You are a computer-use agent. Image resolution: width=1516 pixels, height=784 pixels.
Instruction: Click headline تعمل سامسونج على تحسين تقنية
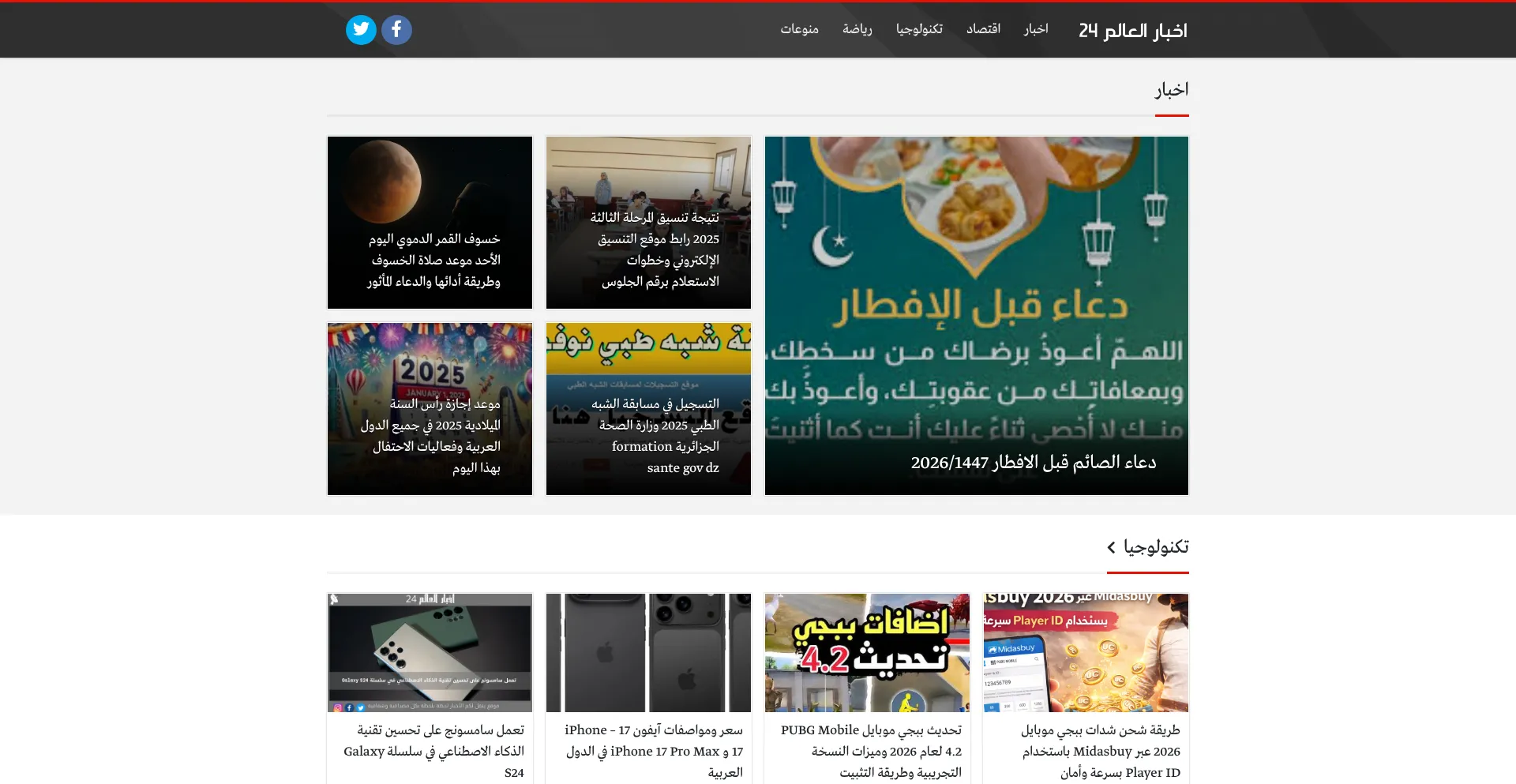[x=433, y=752]
